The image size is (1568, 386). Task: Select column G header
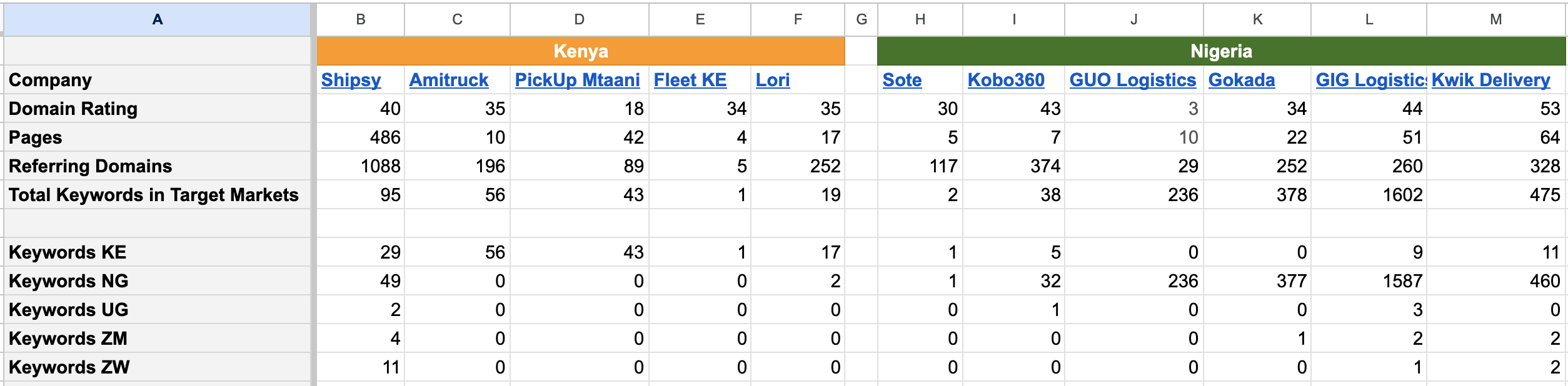(861, 19)
